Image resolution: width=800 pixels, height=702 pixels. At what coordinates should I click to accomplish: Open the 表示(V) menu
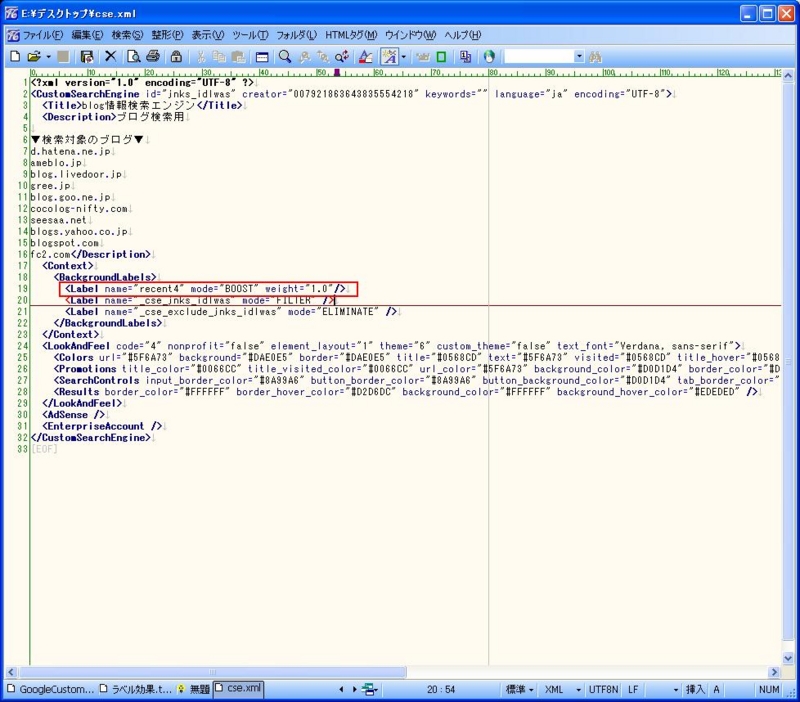pos(208,35)
